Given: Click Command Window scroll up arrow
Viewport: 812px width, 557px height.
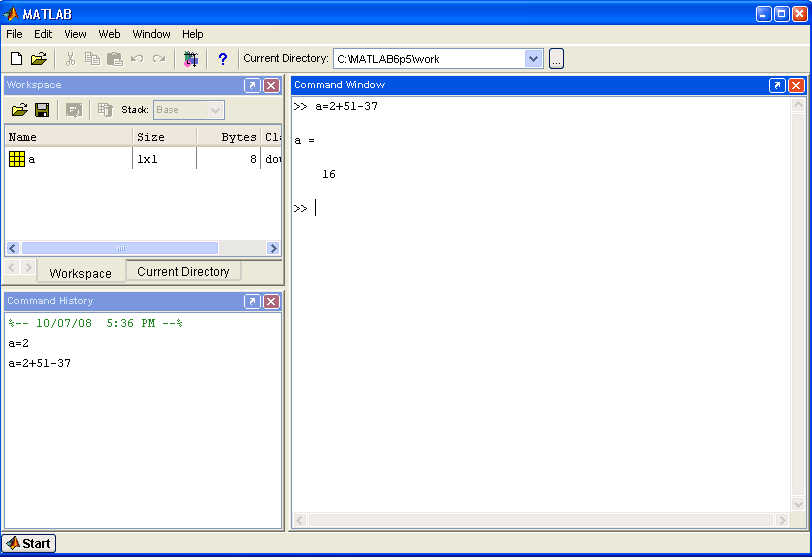Looking at the screenshot, I should [798, 105].
